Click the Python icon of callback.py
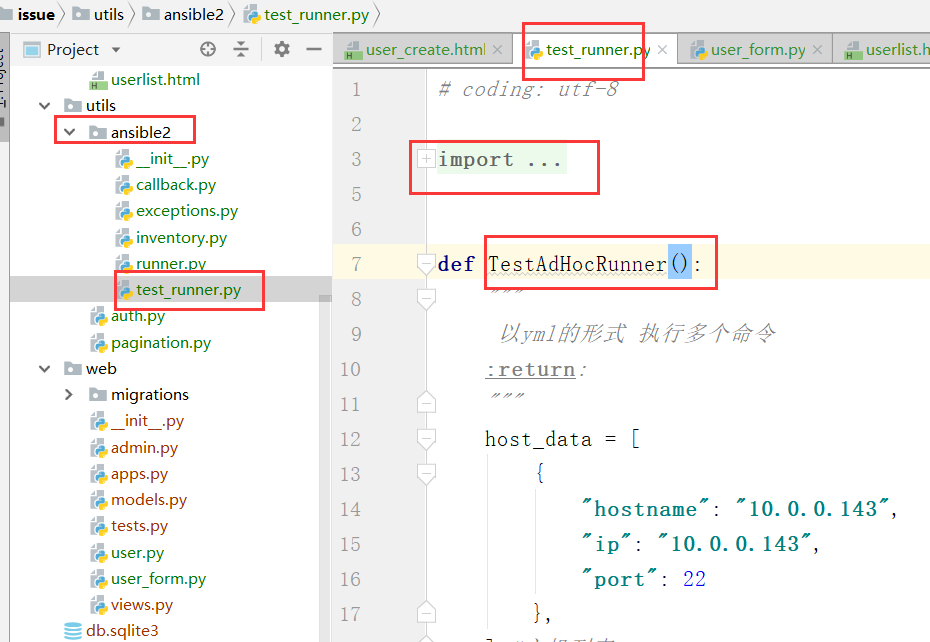The height and width of the screenshot is (642, 930). (x=123, y=185)
